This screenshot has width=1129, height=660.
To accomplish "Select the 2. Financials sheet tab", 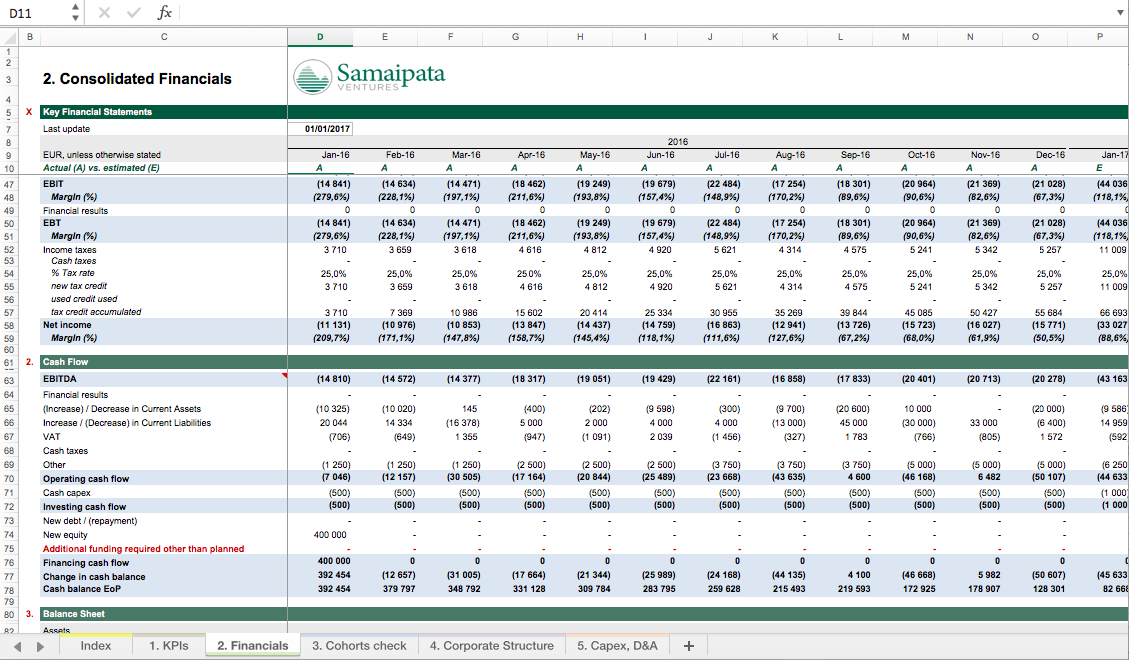I will tap(253, 646).
